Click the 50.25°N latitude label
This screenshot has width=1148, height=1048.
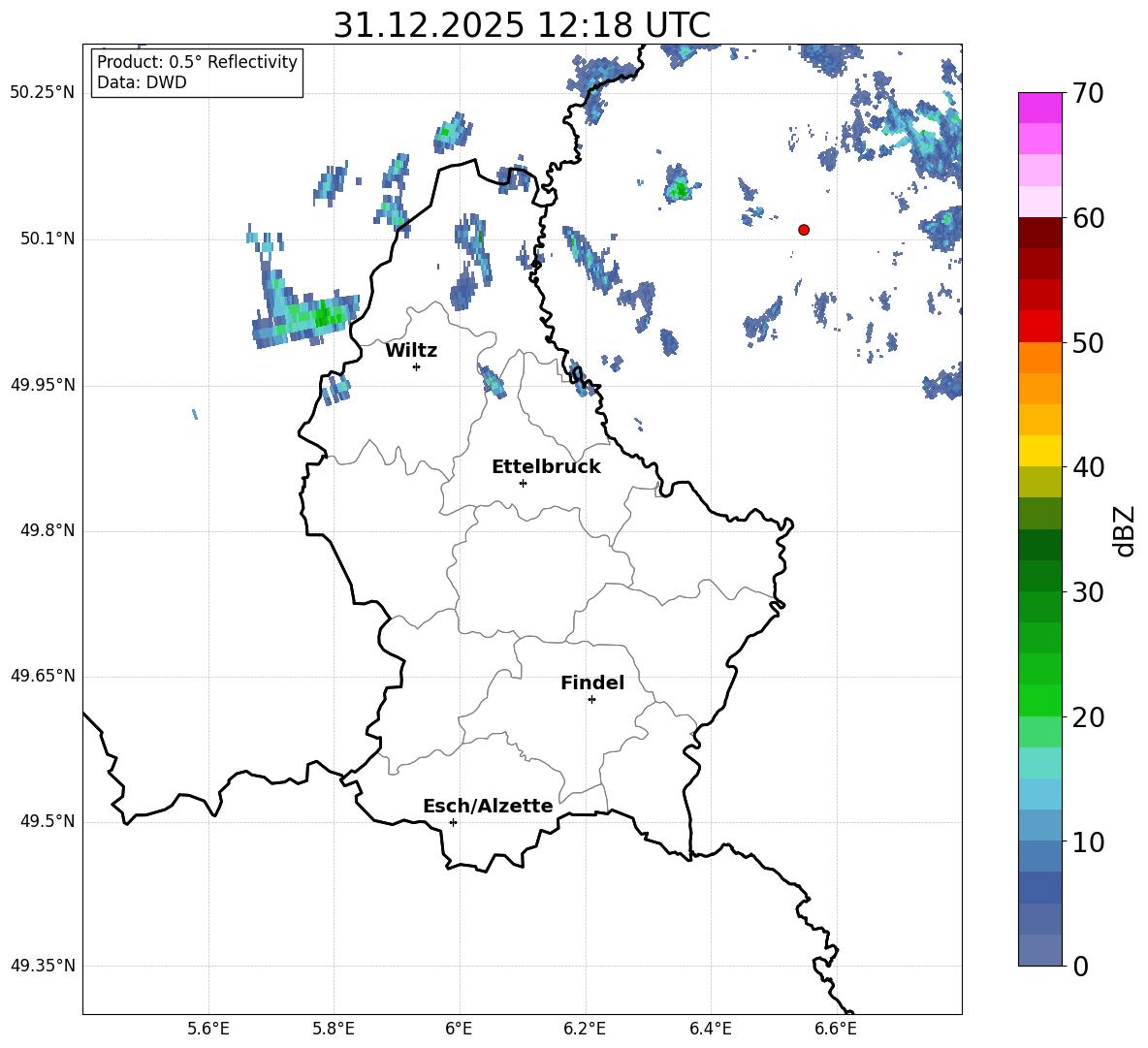pyautogui.click(x=43, y=93)
